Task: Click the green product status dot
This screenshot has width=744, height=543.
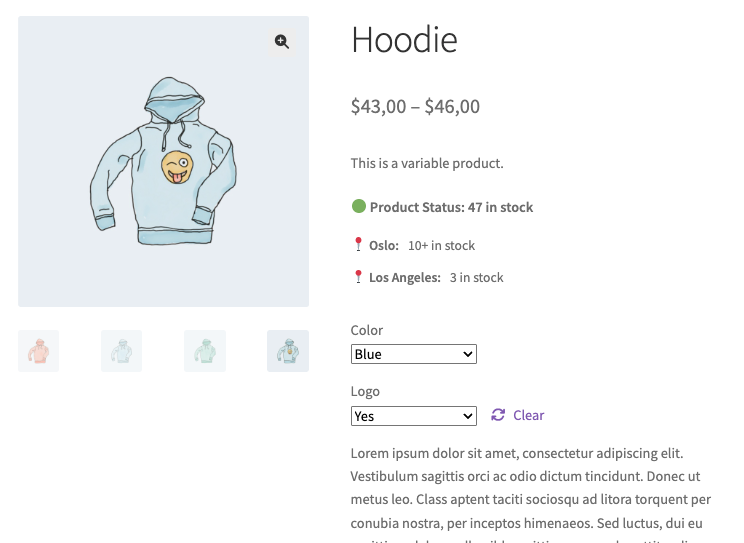Action: coord(359,207)
